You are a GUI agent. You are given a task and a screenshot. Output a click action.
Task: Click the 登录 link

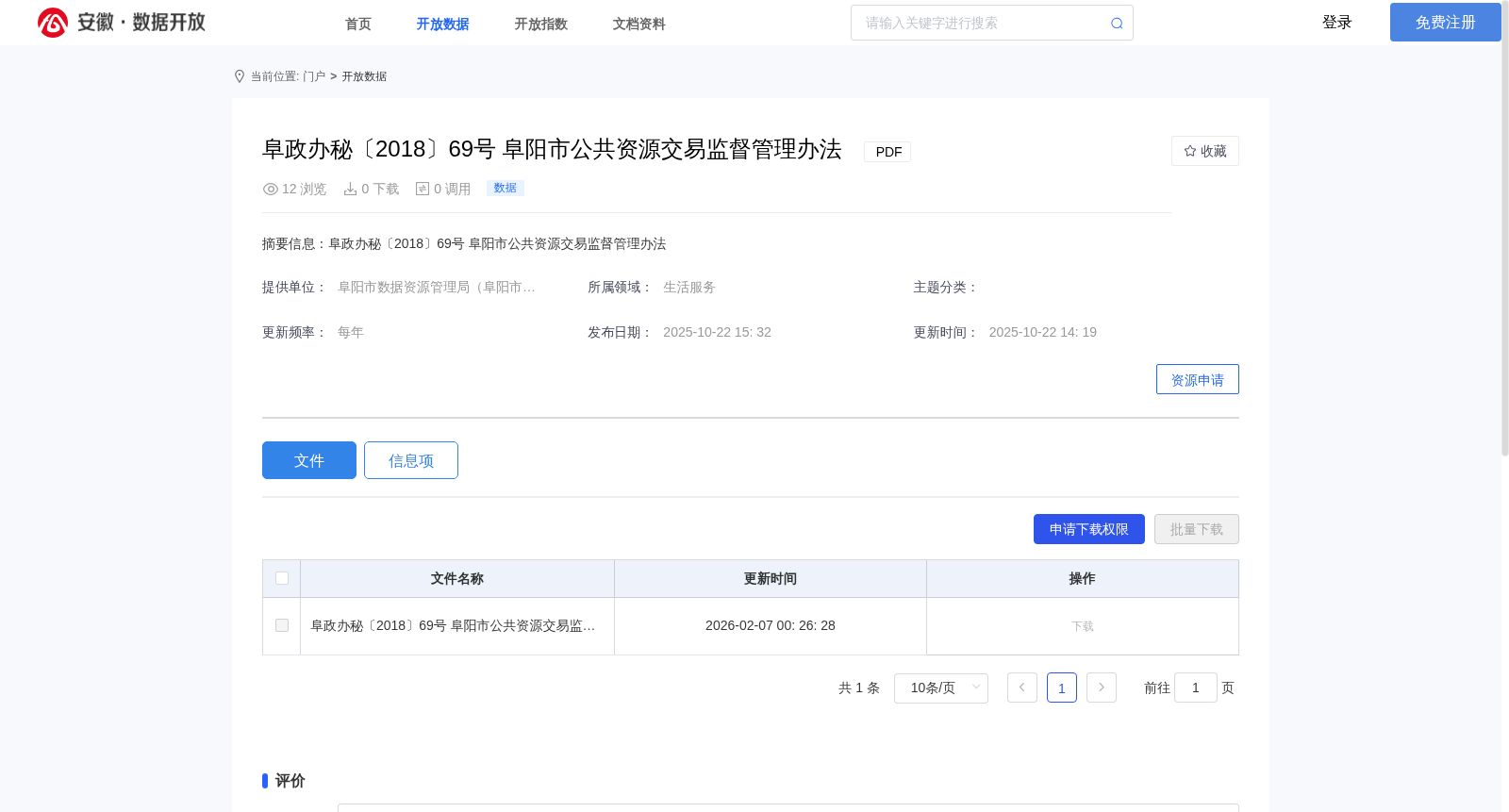click(x=1337, y=23)
